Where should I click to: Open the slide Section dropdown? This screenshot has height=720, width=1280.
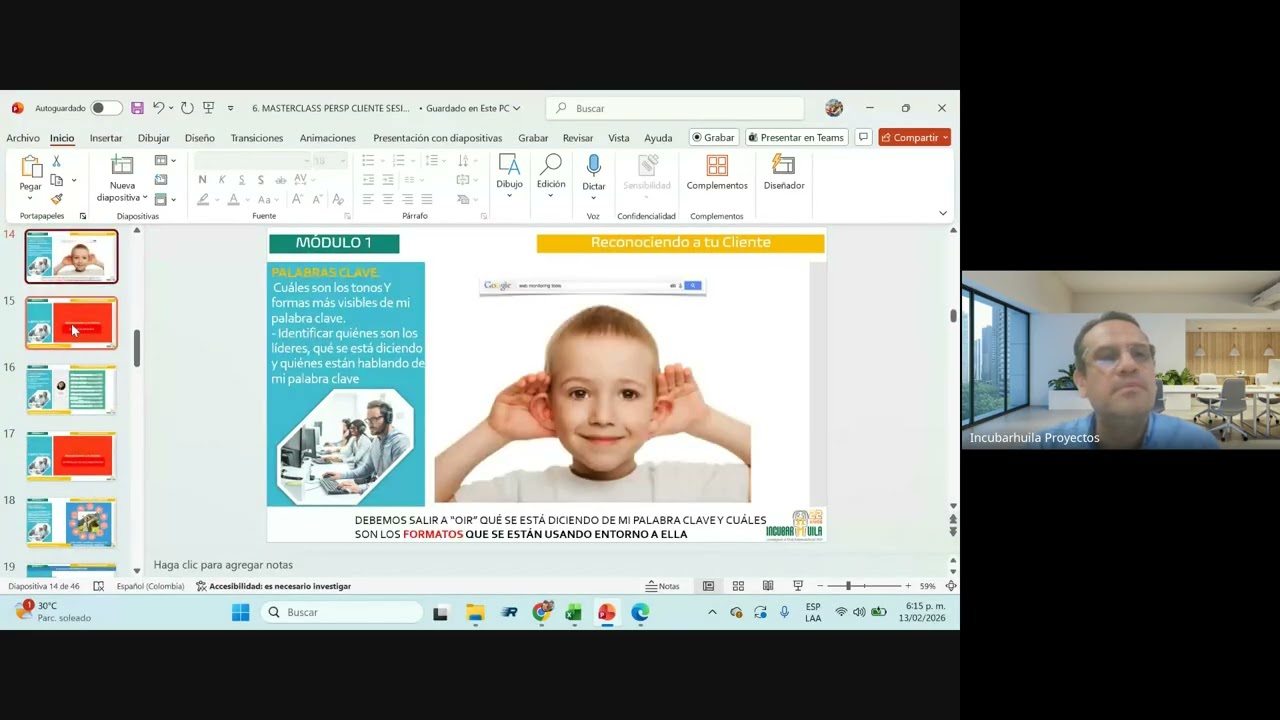164,199
